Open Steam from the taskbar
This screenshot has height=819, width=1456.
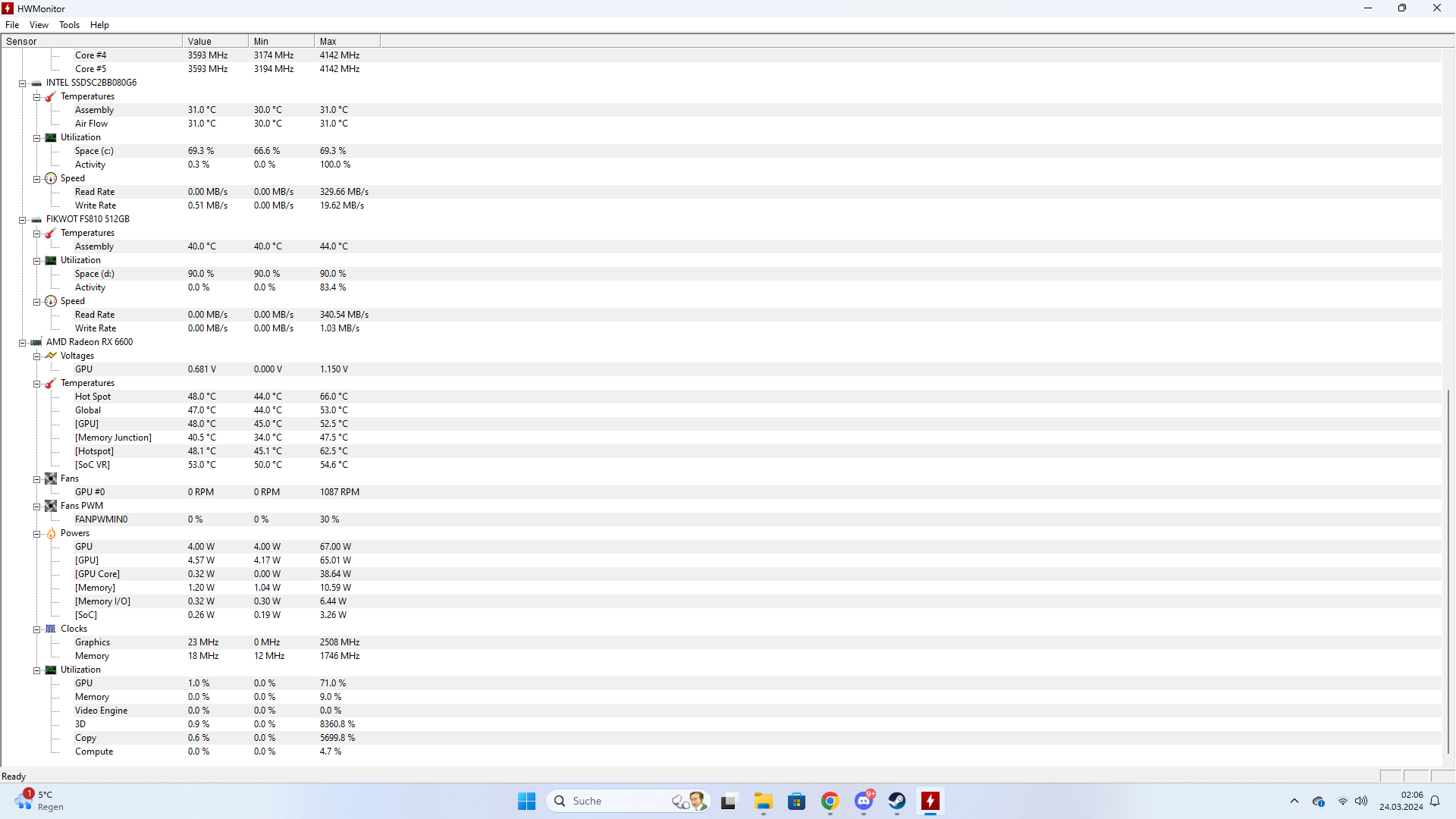click(x=897, y=802)
